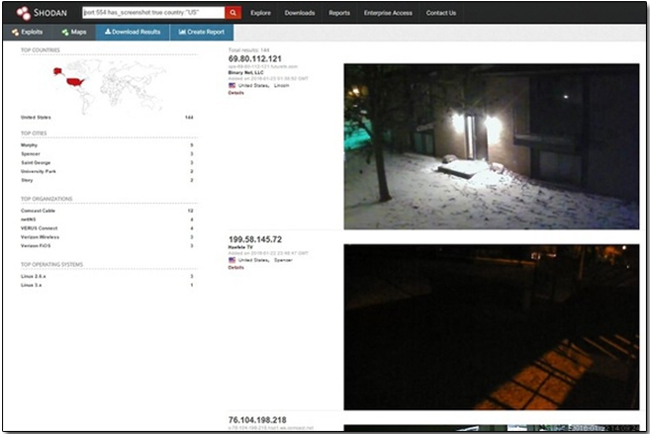The width and height of the screenshot is (650, 434).
Task: Filter by Murphy city
Action: (x=29, y=145)
